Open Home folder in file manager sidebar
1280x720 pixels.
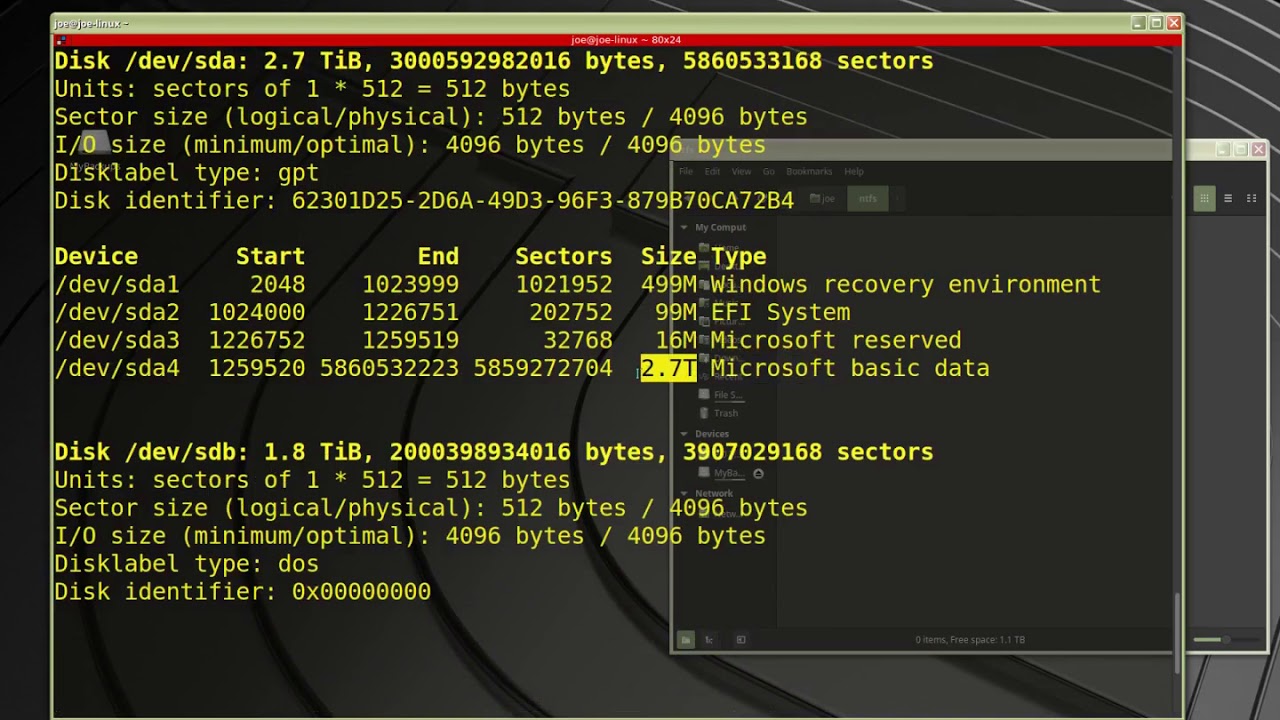pyautogui.click(x=719, y=248)
